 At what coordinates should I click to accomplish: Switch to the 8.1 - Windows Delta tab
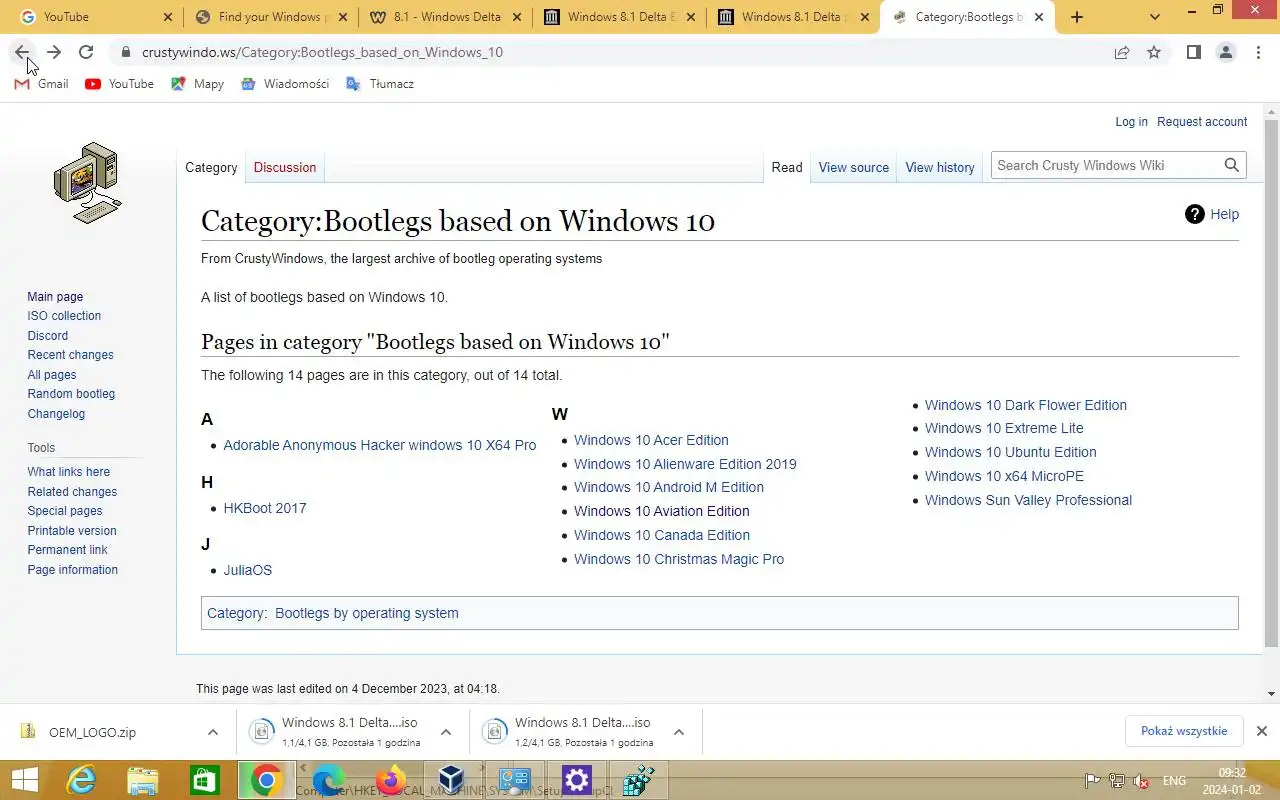click(447, 17)
